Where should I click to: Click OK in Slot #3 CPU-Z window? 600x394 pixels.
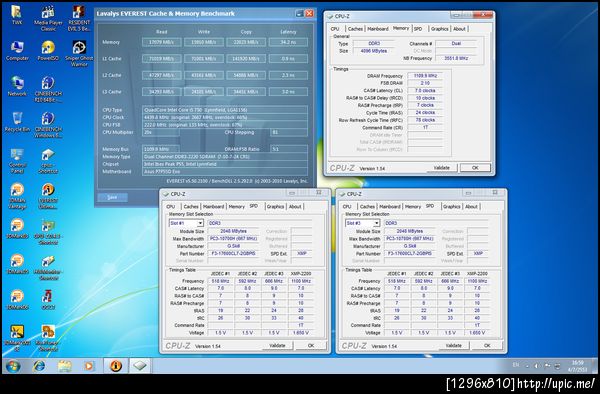[x=487, y=345]
